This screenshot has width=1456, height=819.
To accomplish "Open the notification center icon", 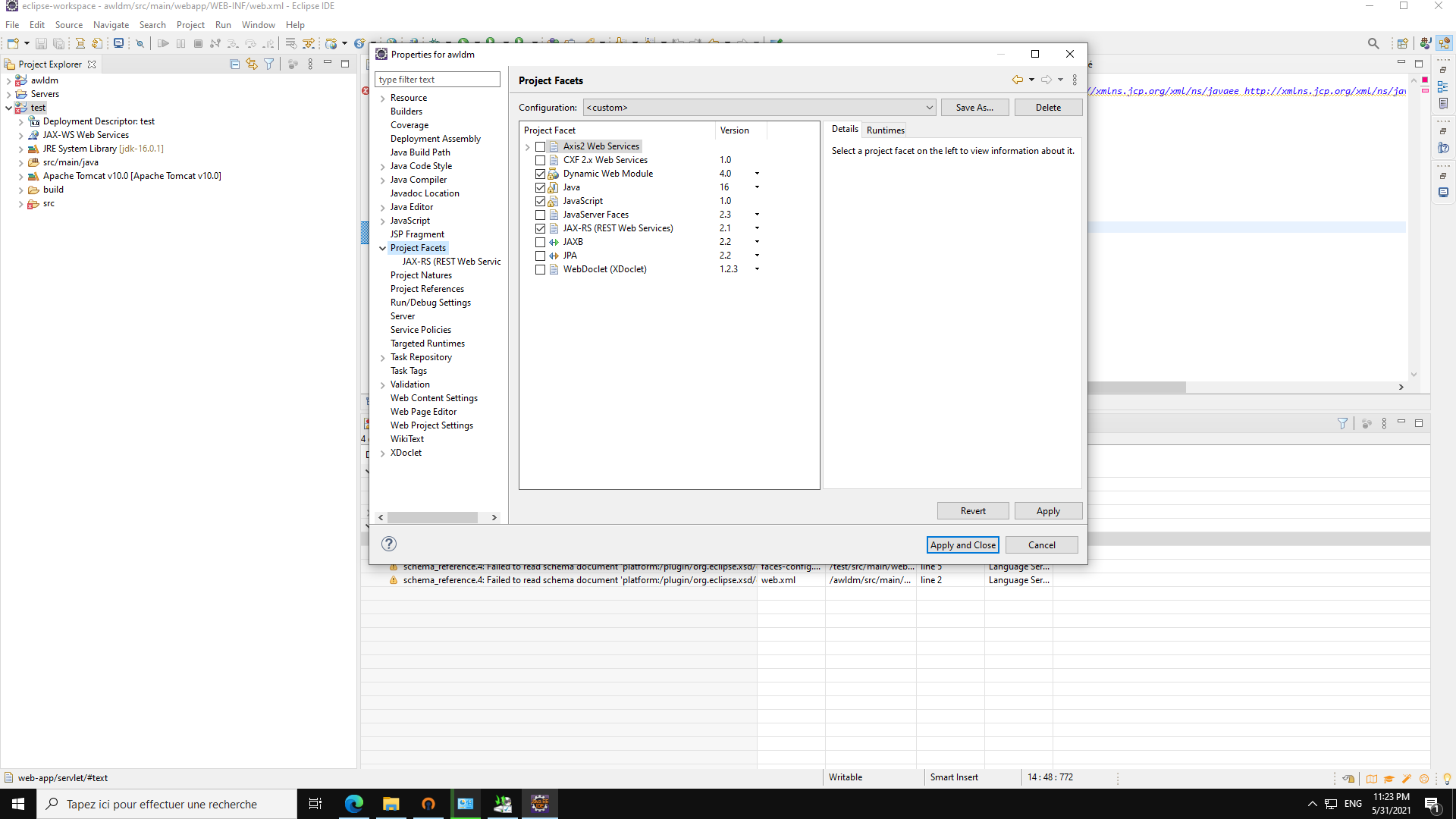I will (1432, 804).
